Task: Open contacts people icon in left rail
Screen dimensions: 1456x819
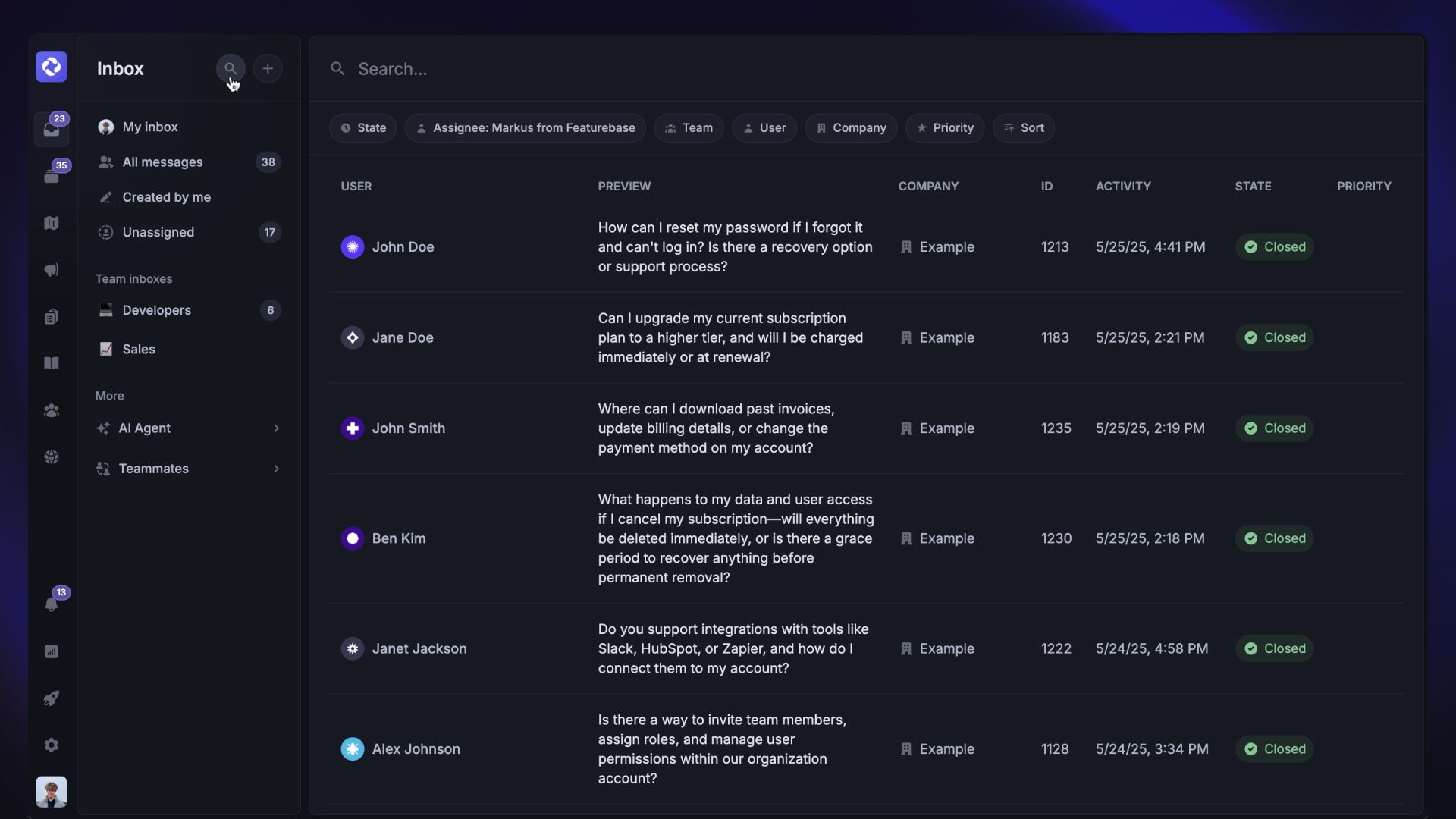Action: pos(52,410)
